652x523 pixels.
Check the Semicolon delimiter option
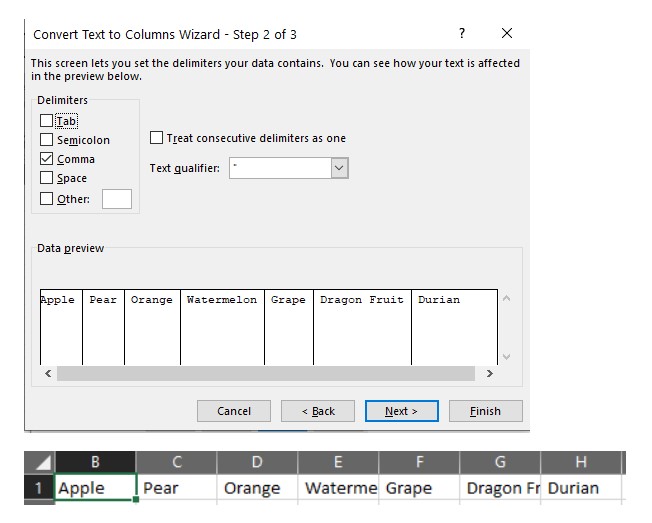[x=47, y=140]
